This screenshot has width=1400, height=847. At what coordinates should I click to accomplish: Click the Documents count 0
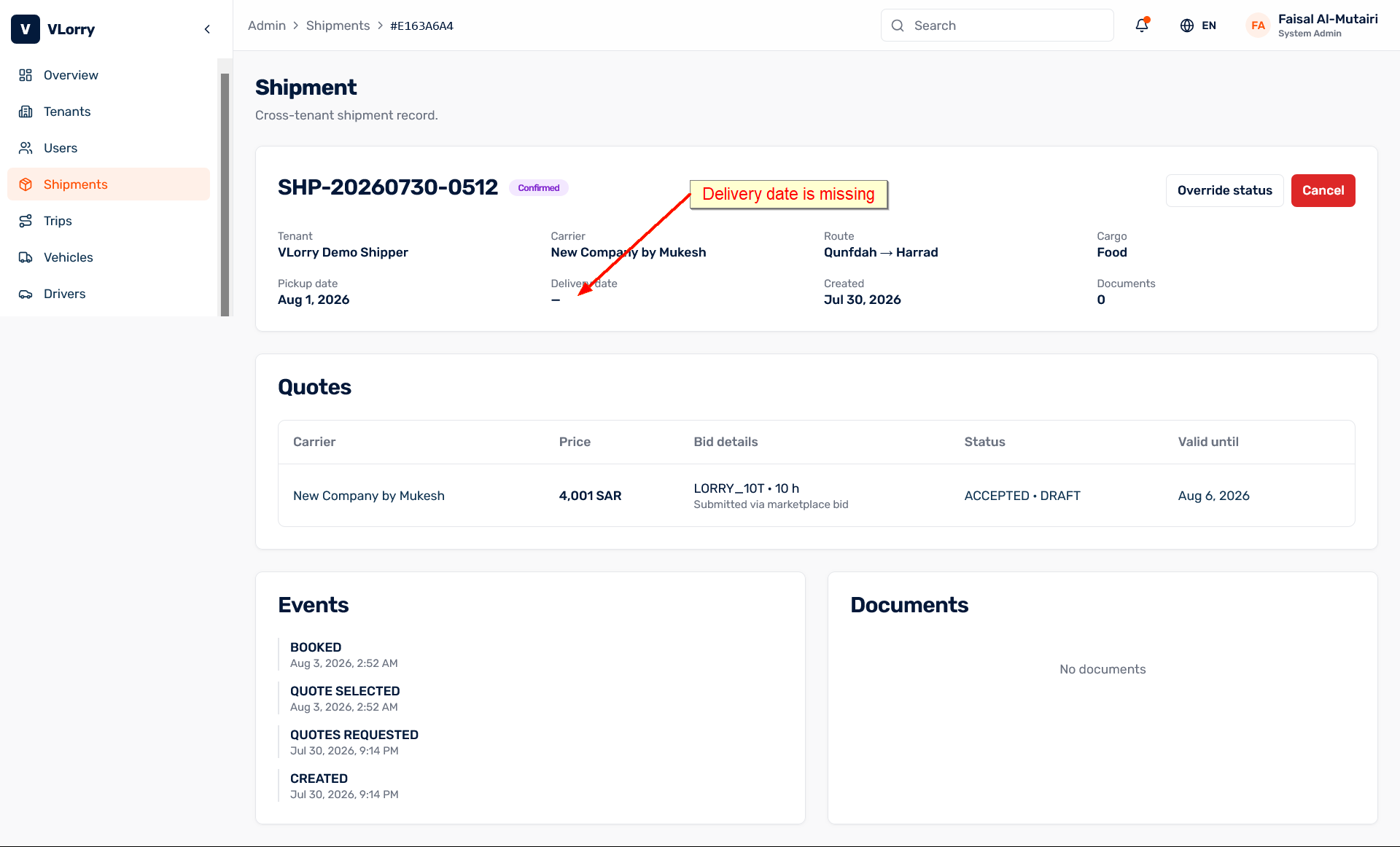(x=1100, y=300)
